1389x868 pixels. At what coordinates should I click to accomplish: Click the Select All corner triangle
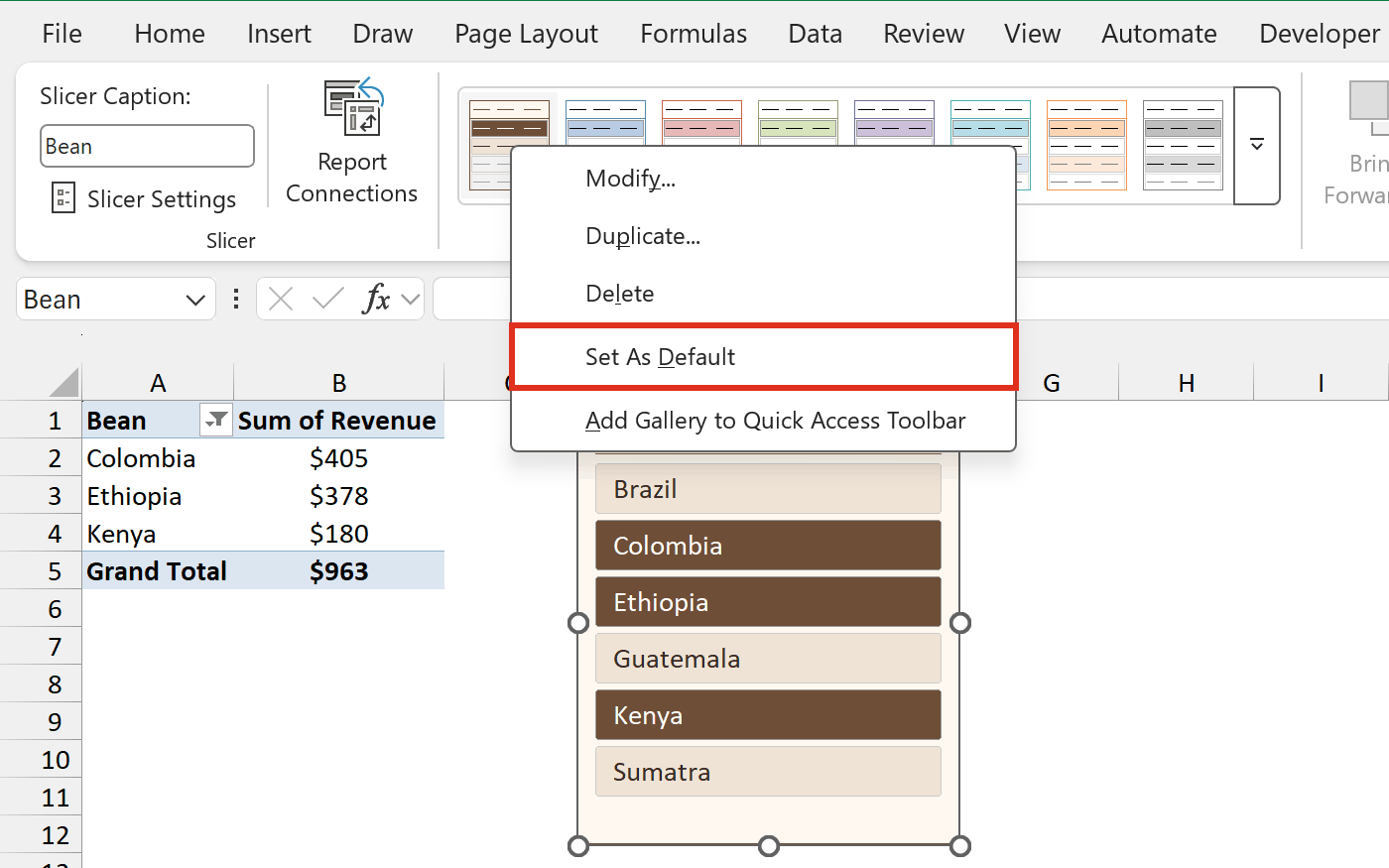pyautogui.click(x=63, y=382)
